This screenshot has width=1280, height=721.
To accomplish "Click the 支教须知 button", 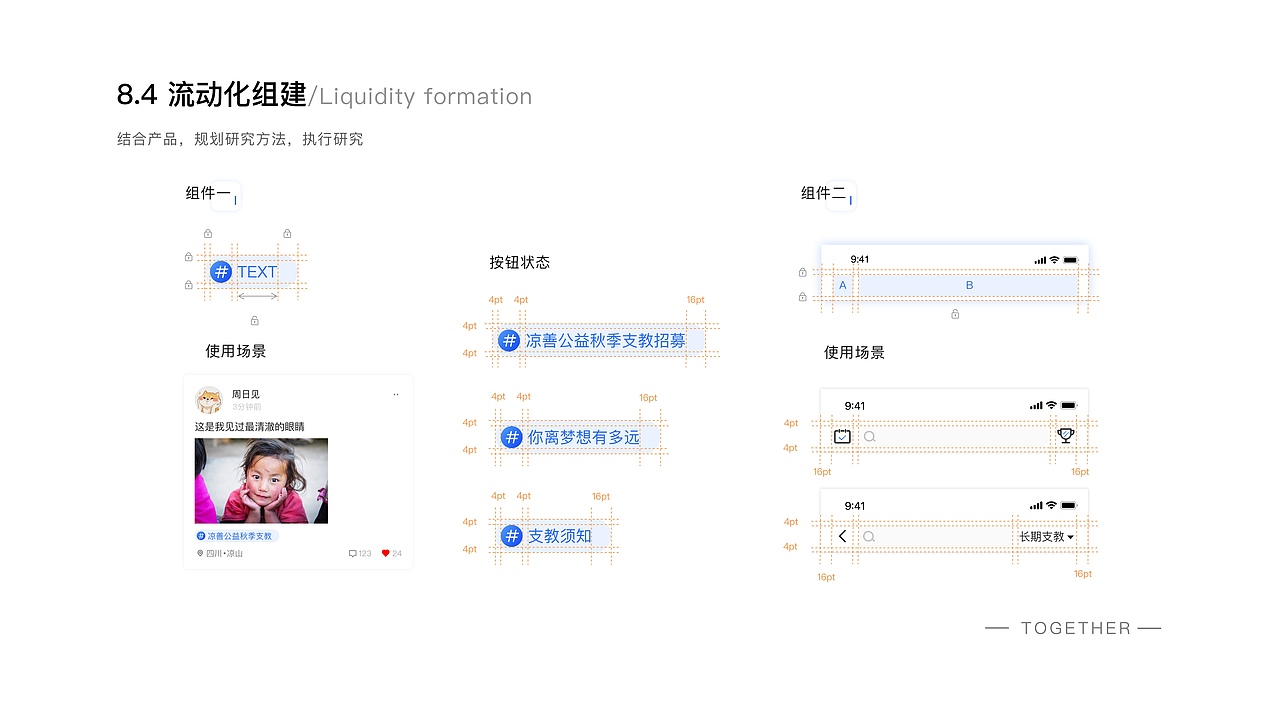I will point(553,535).
